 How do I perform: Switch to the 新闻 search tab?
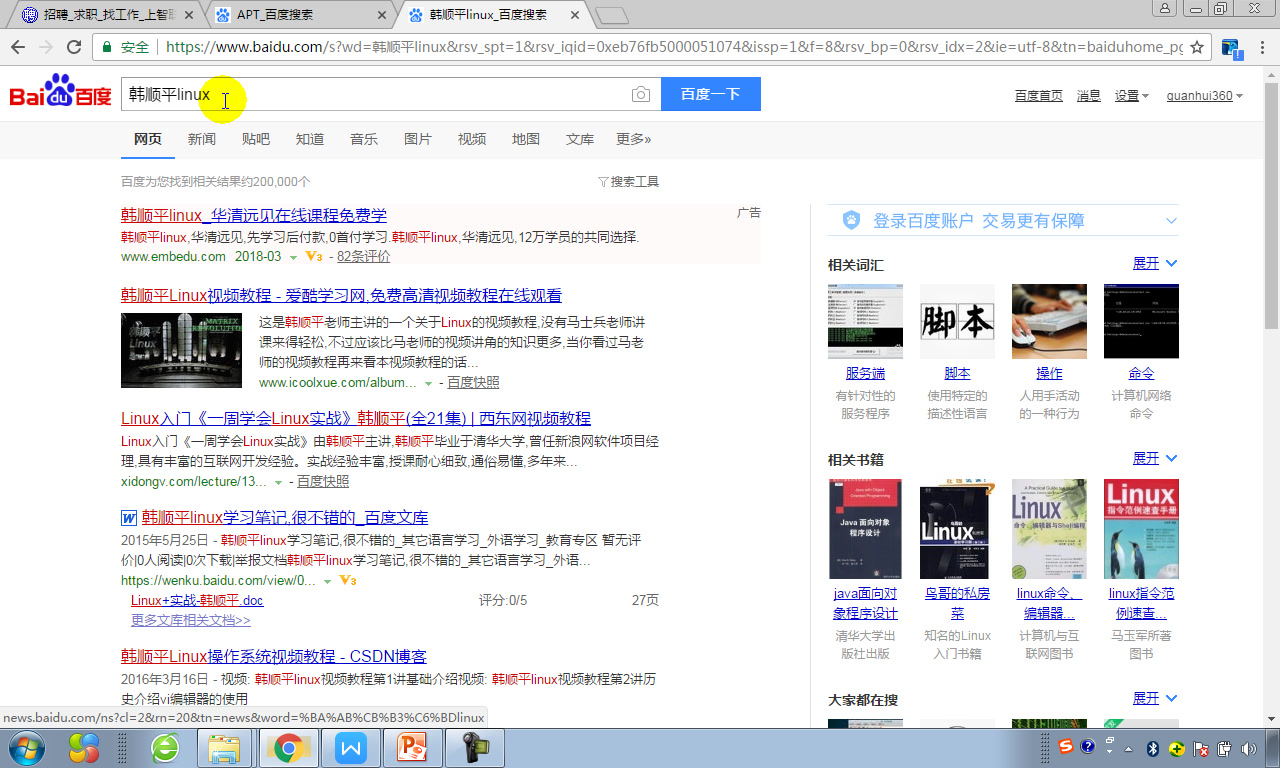pos(202,139)
